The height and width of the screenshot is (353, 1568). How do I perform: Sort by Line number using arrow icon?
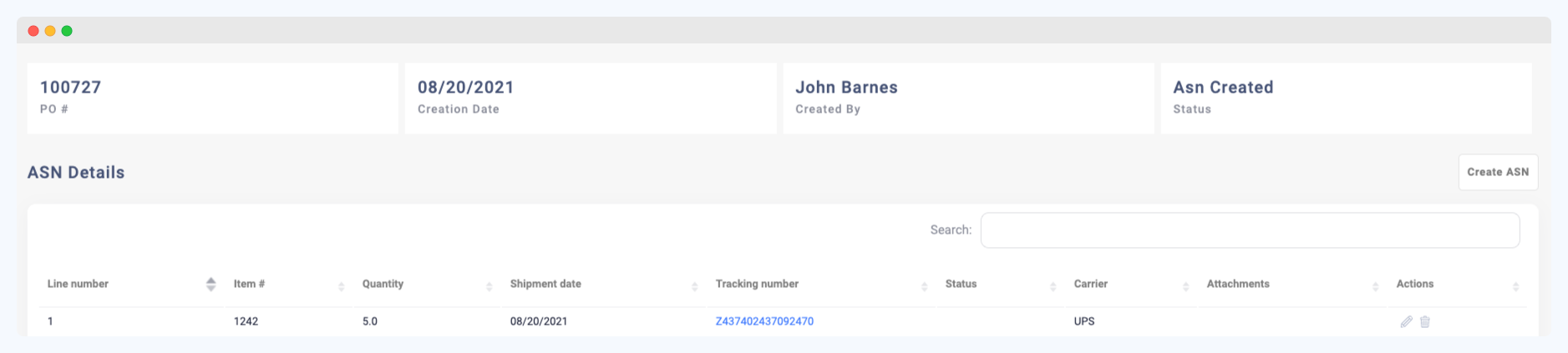coord(211,285)
